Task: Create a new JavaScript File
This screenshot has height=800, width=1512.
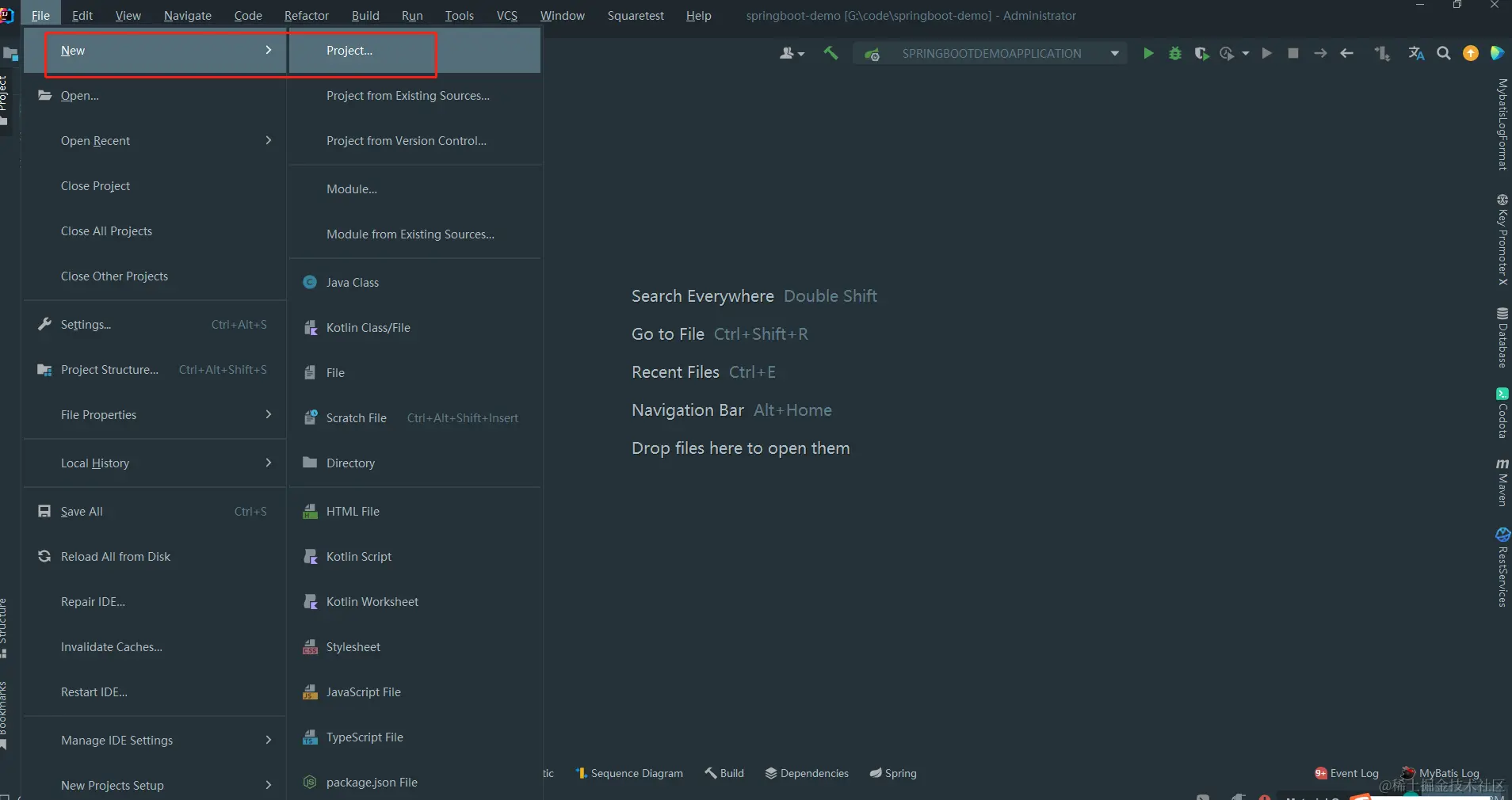Action: click(x=415, y=692)
